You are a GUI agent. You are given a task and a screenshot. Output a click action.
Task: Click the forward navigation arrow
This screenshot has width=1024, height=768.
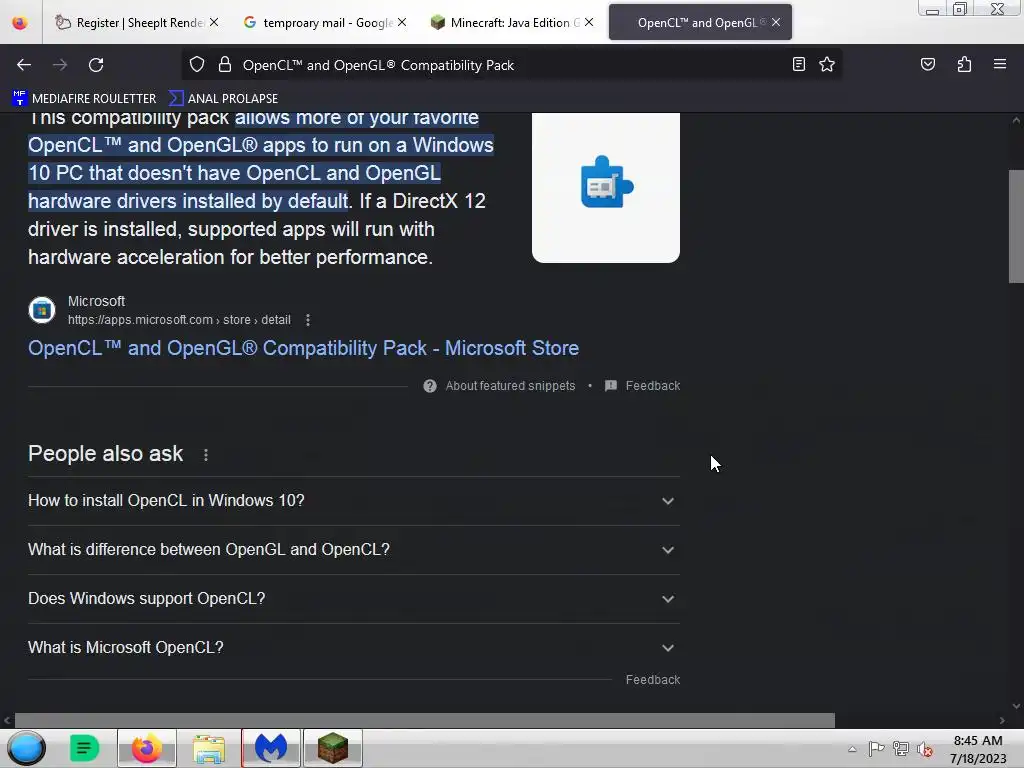pos(60,65)
